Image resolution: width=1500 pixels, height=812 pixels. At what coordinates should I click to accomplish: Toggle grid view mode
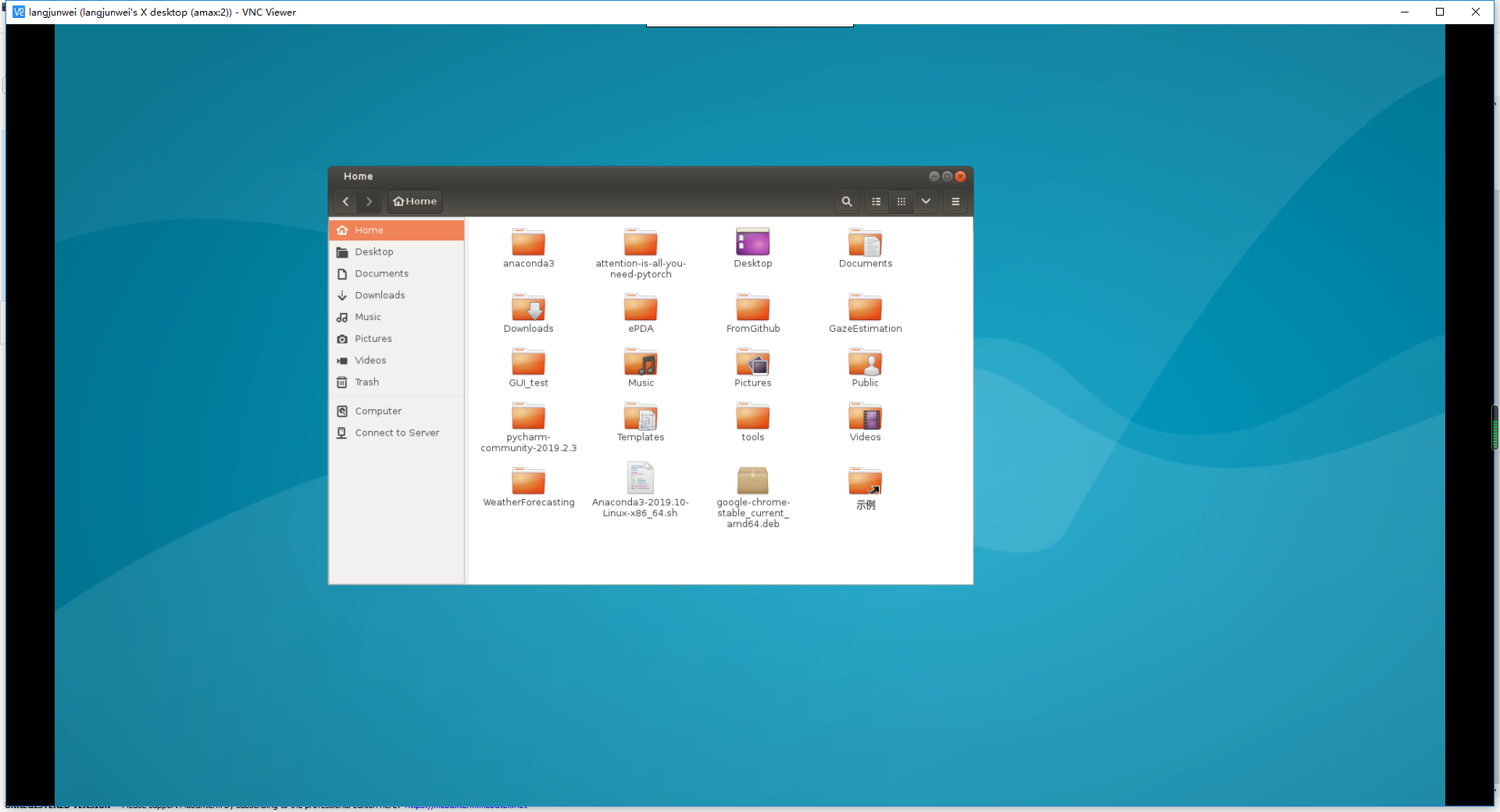point(901,201)
